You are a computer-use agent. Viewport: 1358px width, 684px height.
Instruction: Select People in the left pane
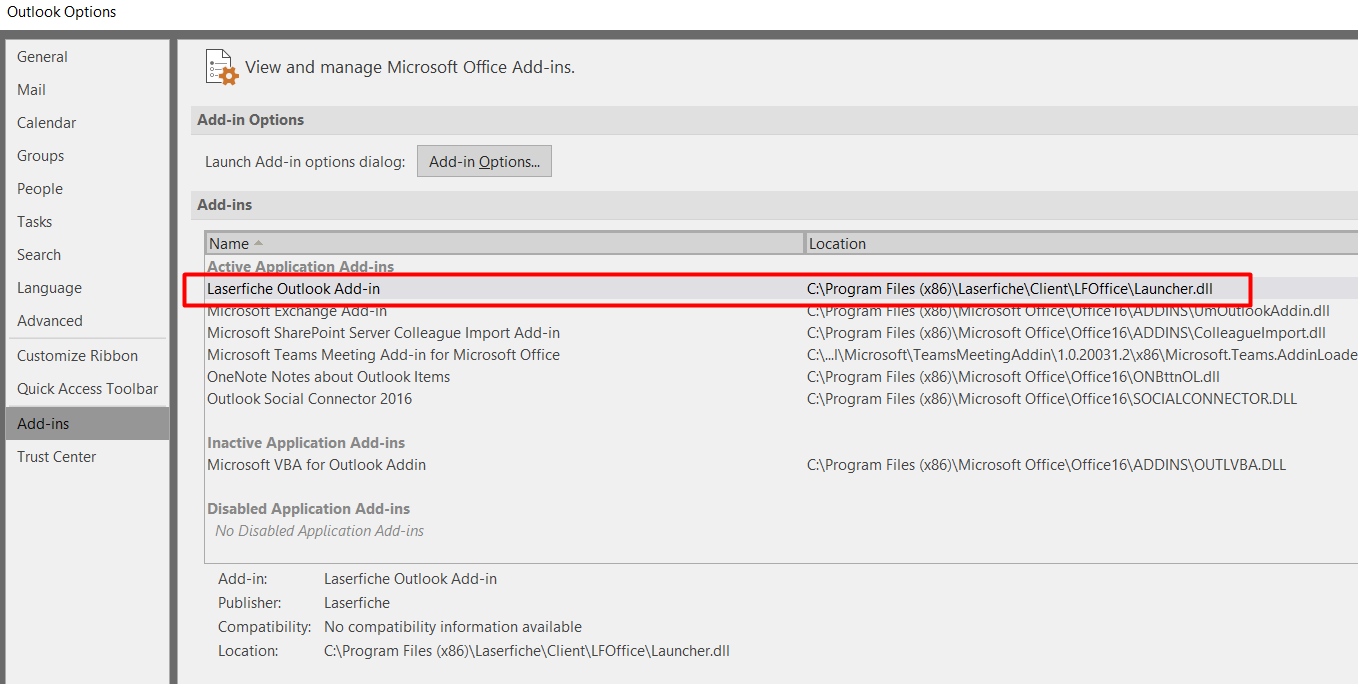[87, 189]
